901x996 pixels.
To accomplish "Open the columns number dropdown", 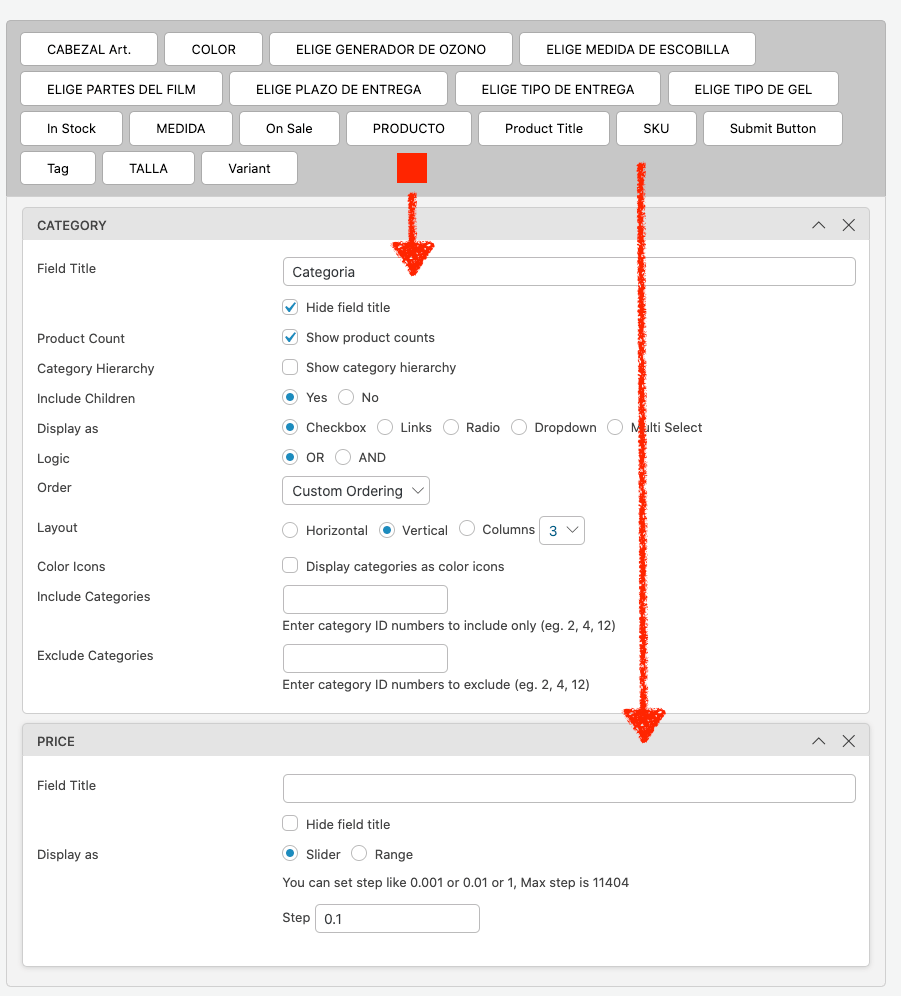I will pyautogui.click(x=562, y=530).
